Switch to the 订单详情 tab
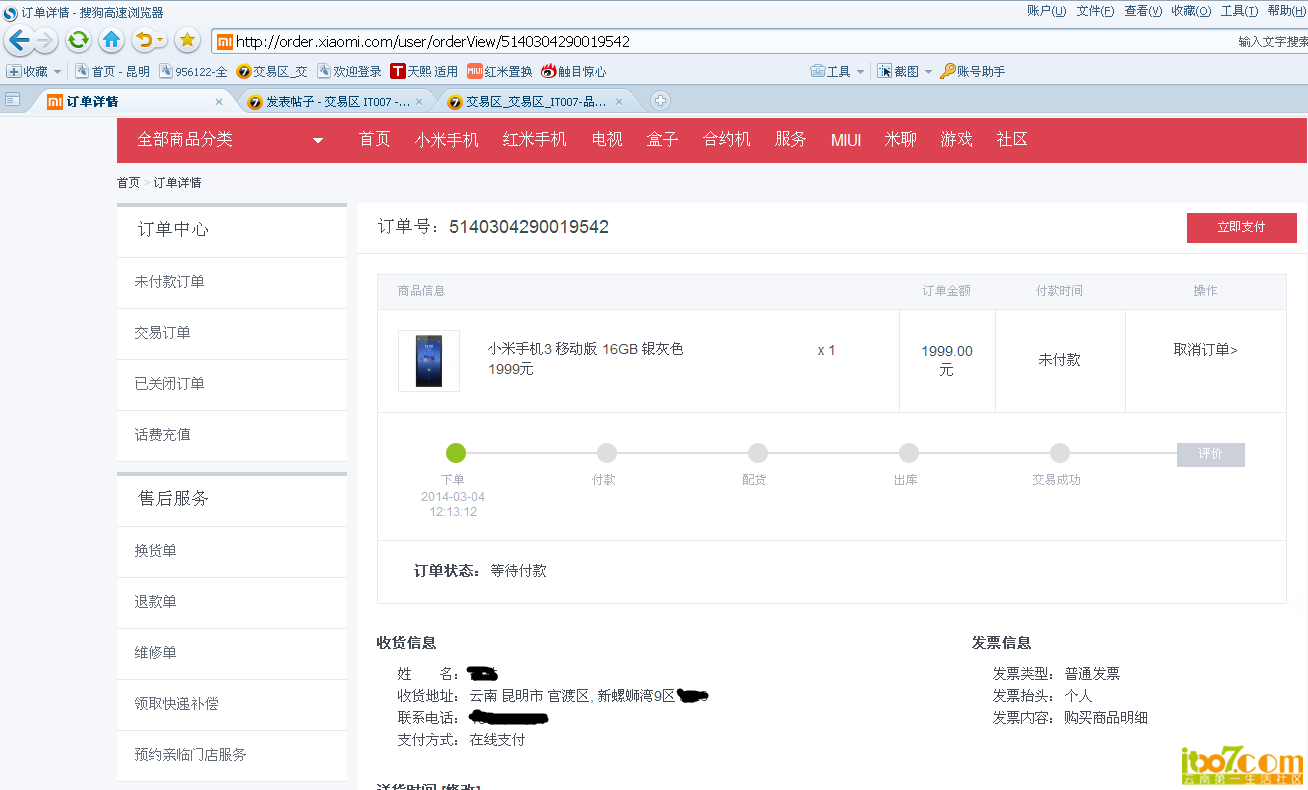This screenshot has width=1308, height=790. click(x=133, y=101)
